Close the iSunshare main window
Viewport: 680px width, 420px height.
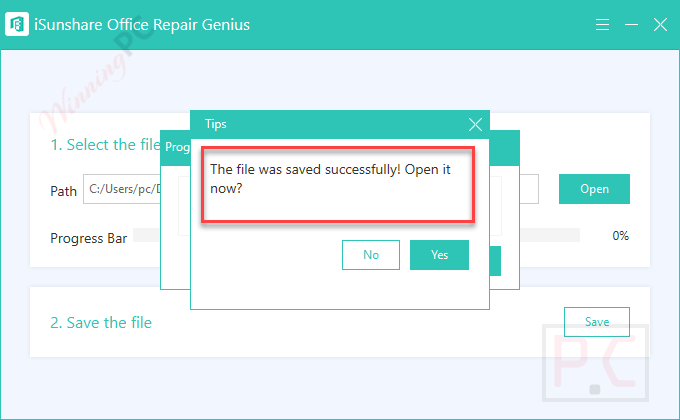660,24
